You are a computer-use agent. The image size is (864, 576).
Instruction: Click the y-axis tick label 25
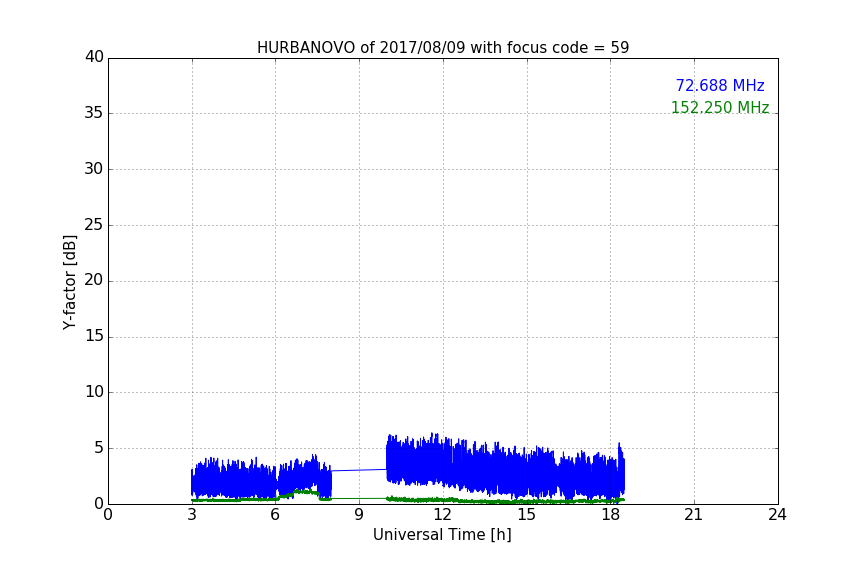(94, 225)
